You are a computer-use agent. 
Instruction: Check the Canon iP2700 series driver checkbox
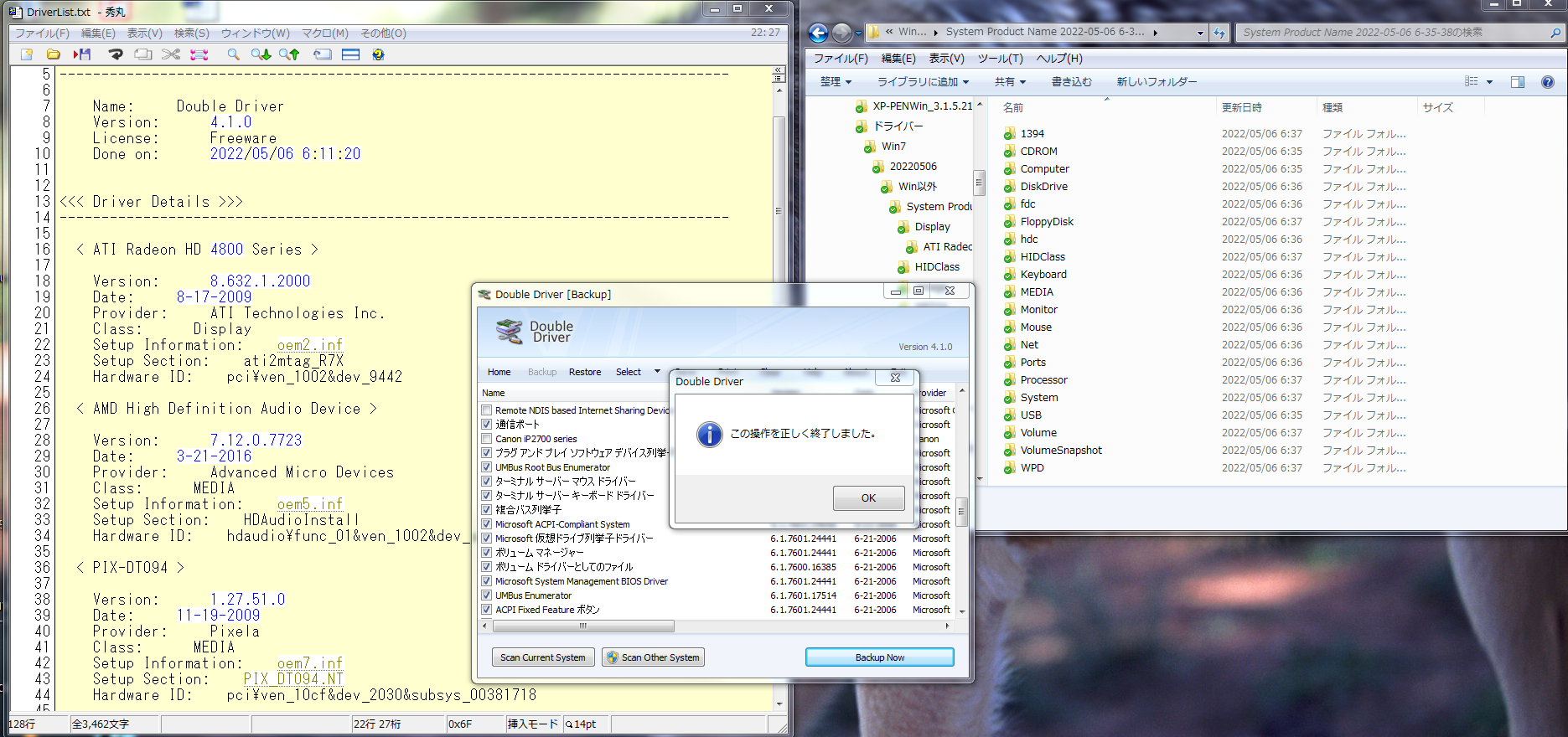point(486,439)
